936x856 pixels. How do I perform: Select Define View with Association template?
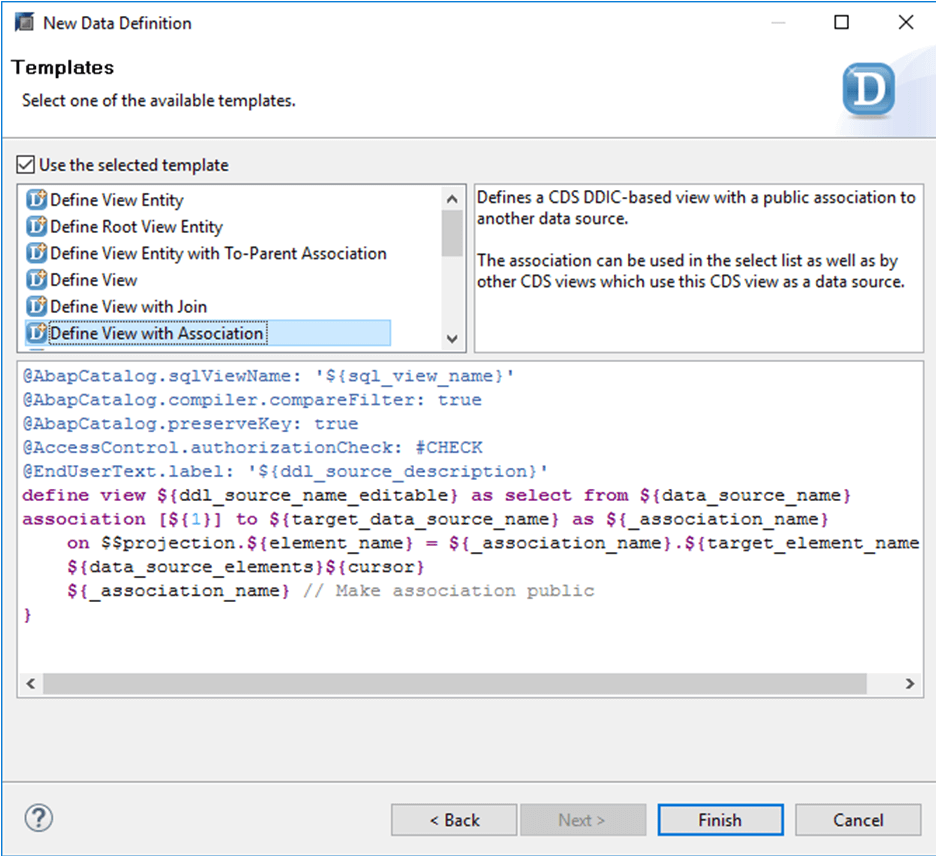pos(158,333)
